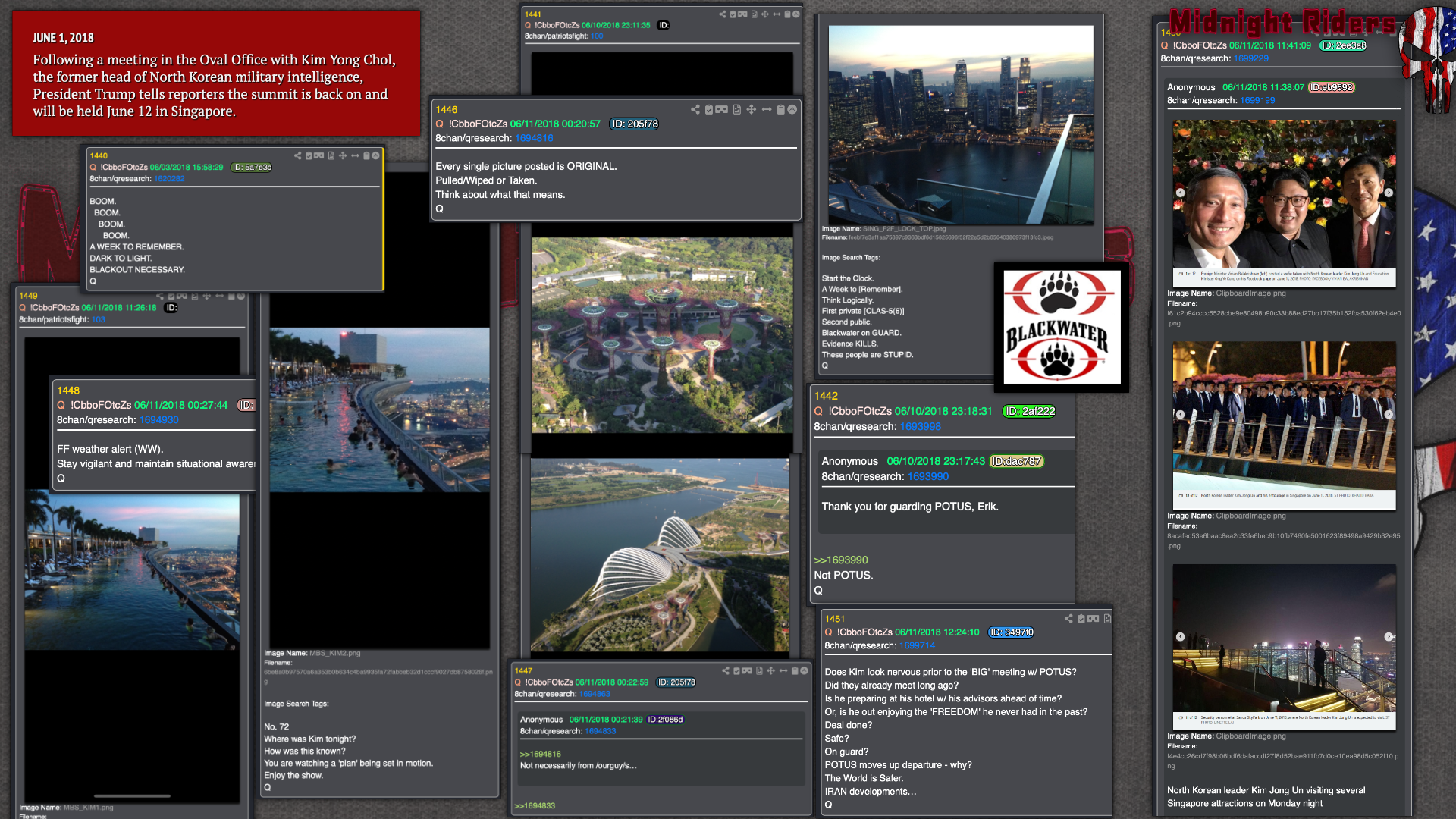Collapse post 1447 with the up-arrow circle
Image resolution: width=1456 pixels, height=819 pixels.
(x=804, y=670)
